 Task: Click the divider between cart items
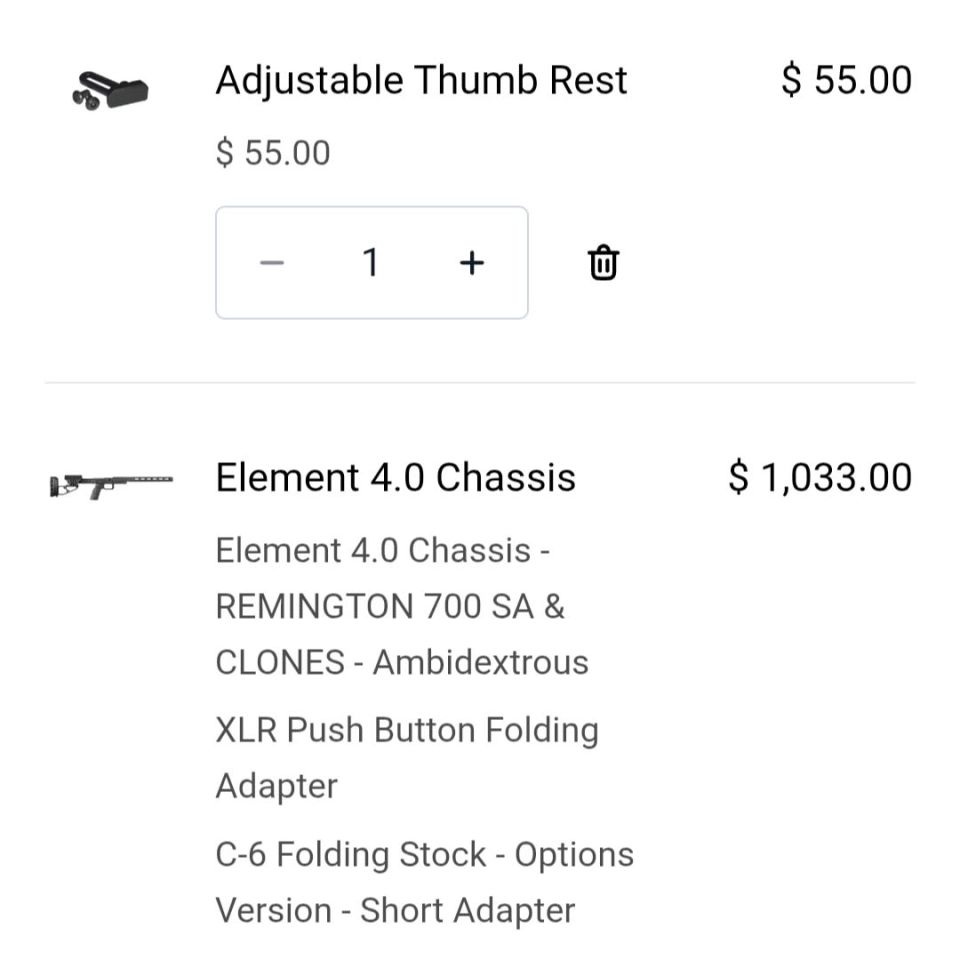click(480, 379)
